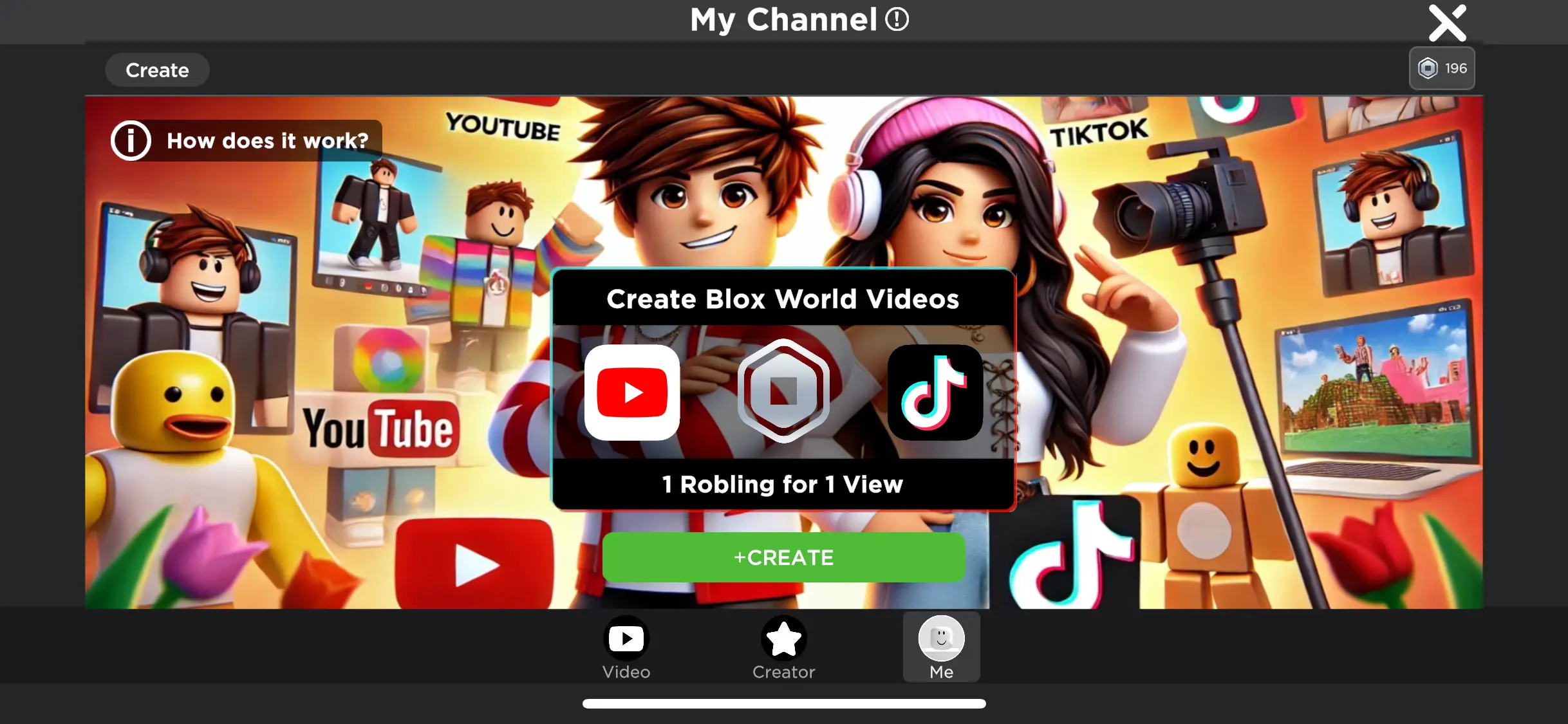Viewport: 1568px width, 724px height.
Task: Tap the home indicator bar at bottom
Action: tap(784, 703)
